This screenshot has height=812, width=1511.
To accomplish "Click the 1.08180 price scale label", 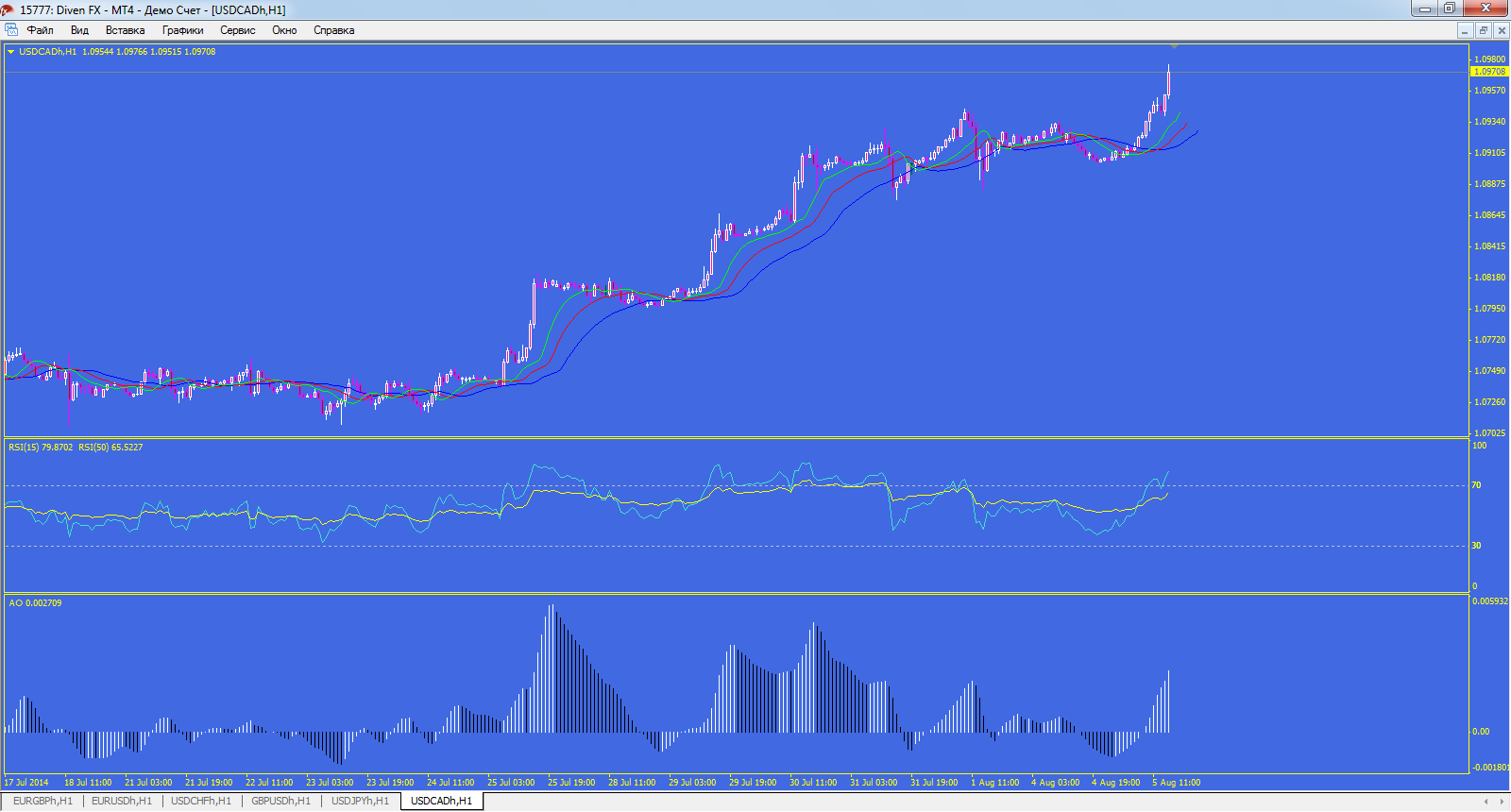I will tap(1490, 278).
